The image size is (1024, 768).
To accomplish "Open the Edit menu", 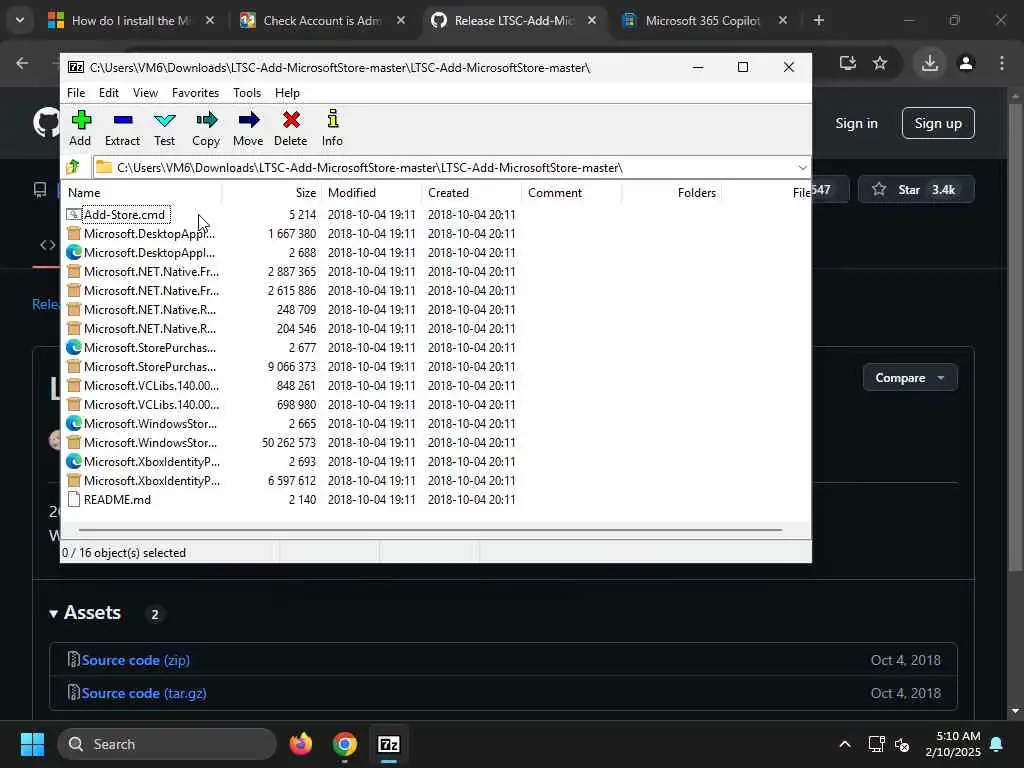I will (108, 93).
